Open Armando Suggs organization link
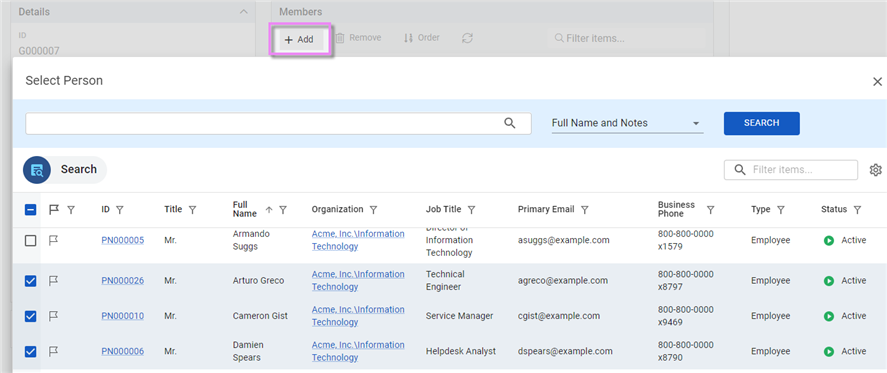 (358, 240)
